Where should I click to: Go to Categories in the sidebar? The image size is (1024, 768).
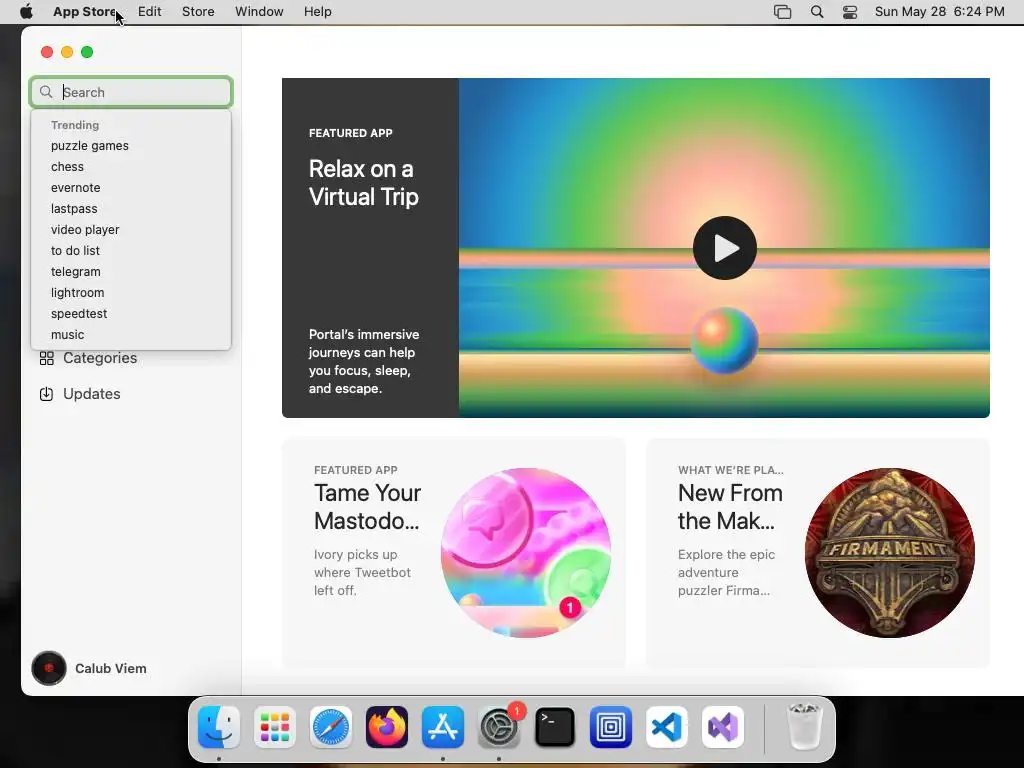[100, 358]
